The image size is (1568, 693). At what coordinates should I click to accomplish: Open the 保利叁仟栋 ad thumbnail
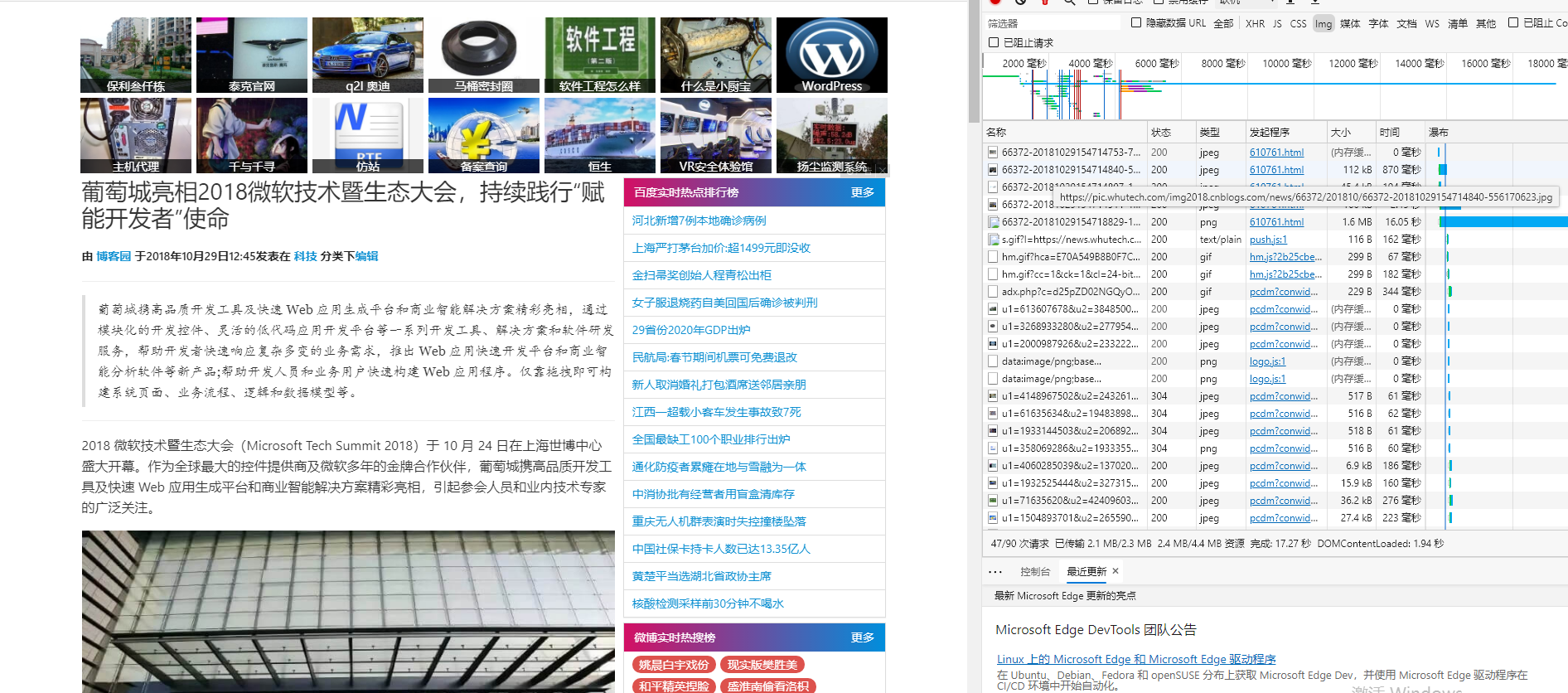point(136,55)
